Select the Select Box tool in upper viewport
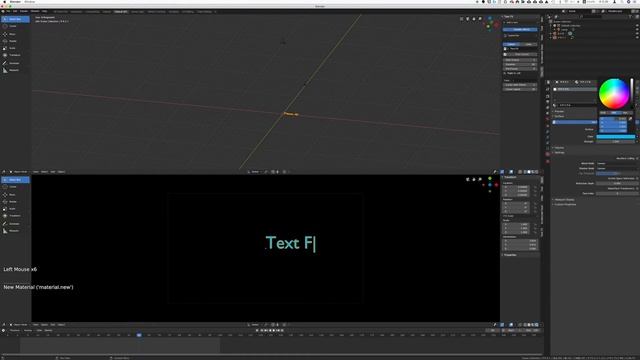 pos(15,19)
